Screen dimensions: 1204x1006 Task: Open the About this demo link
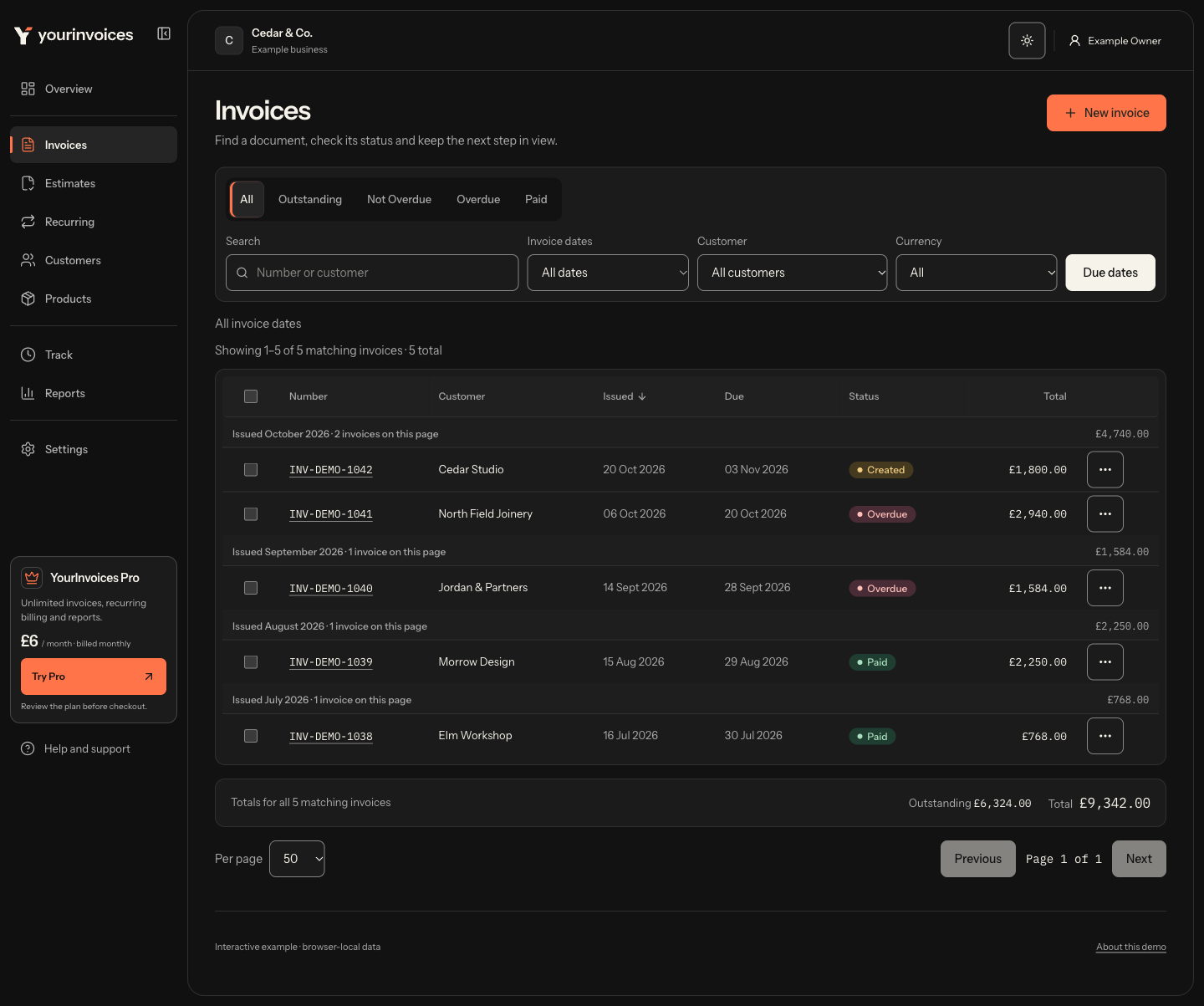coord(1131,947)
